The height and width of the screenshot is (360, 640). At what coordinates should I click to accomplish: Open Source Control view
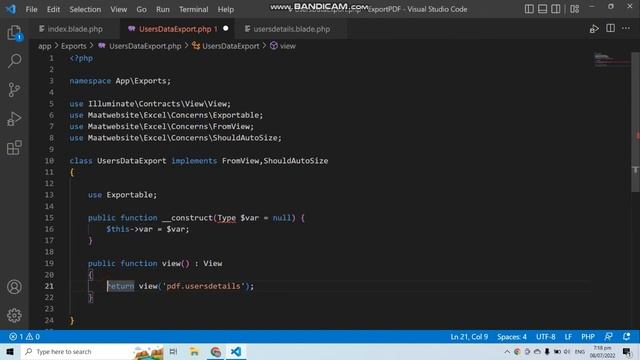[x=14, y=90]
